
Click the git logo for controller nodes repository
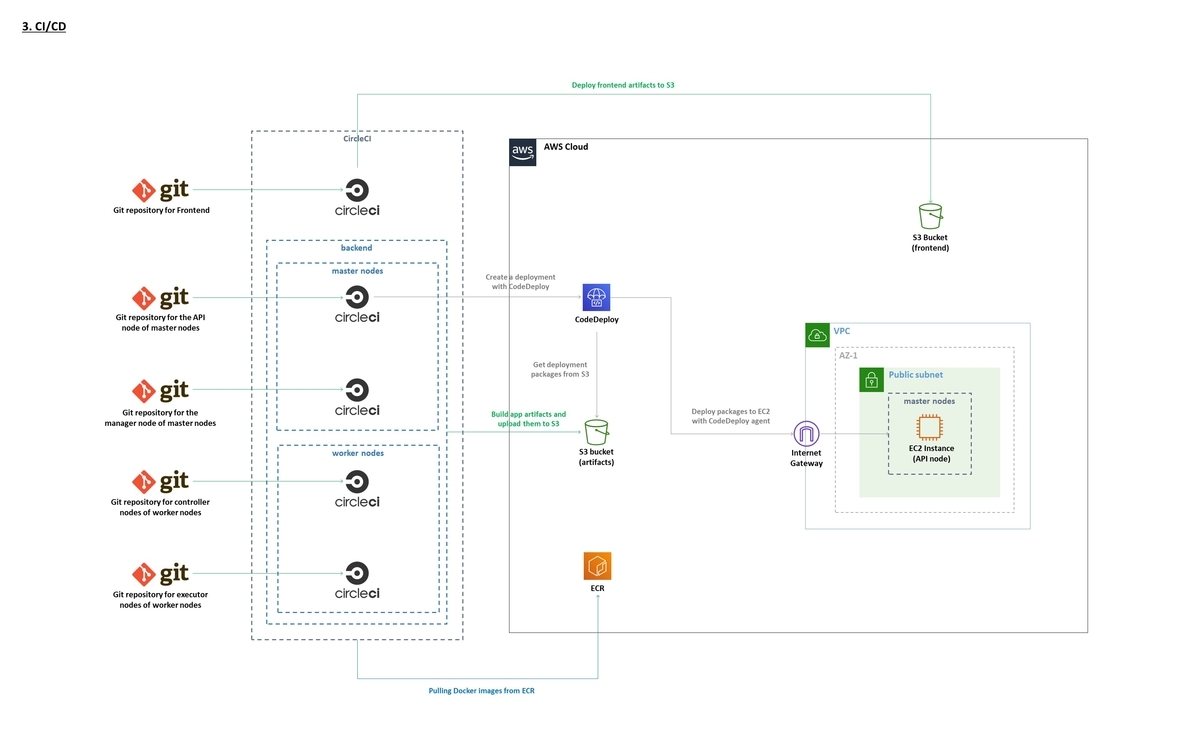161,481
